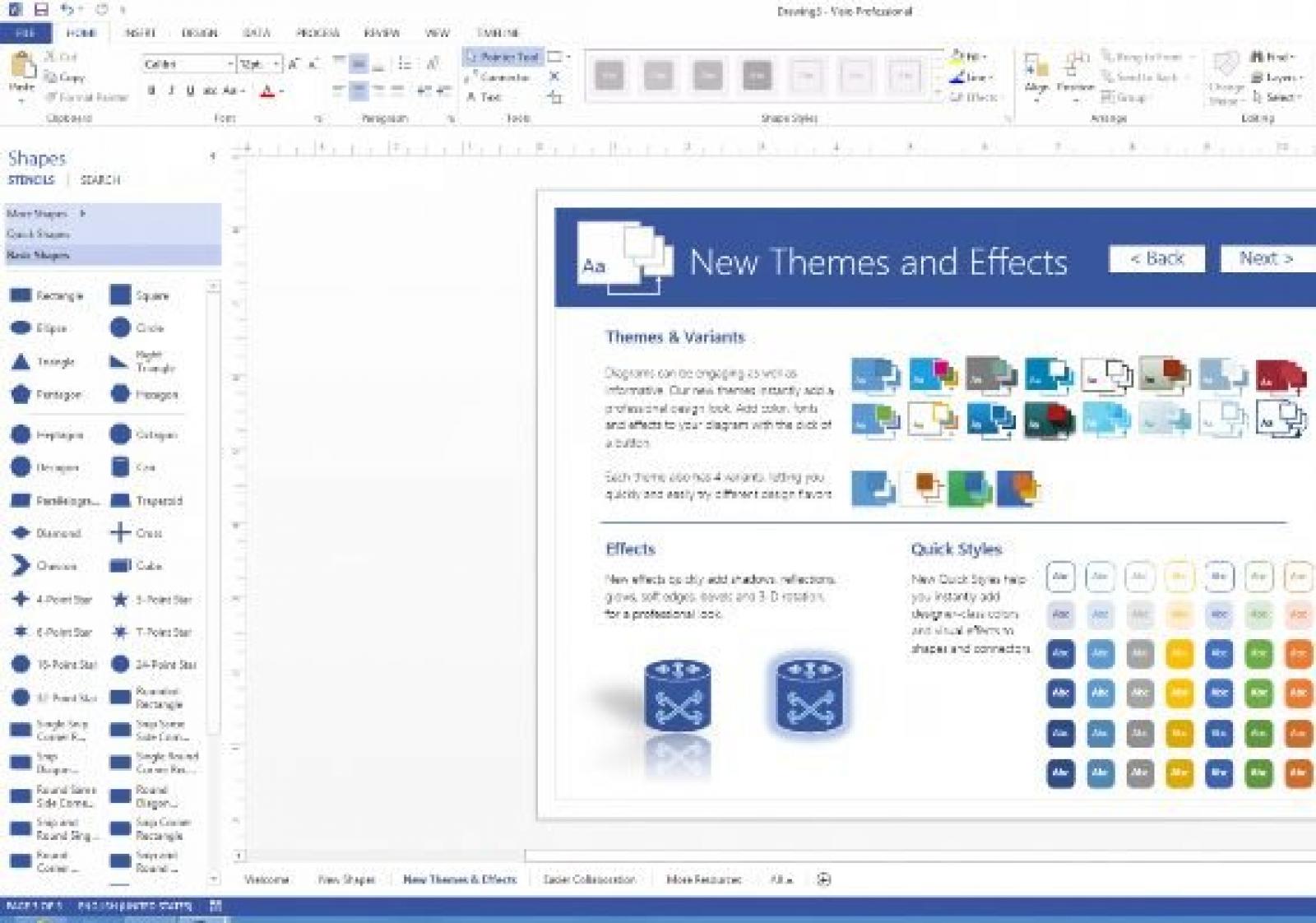Expand the More Shapes menu
Image resolution: width=1316 pixels, height=923 pixels.
click(x=46, y=214)
